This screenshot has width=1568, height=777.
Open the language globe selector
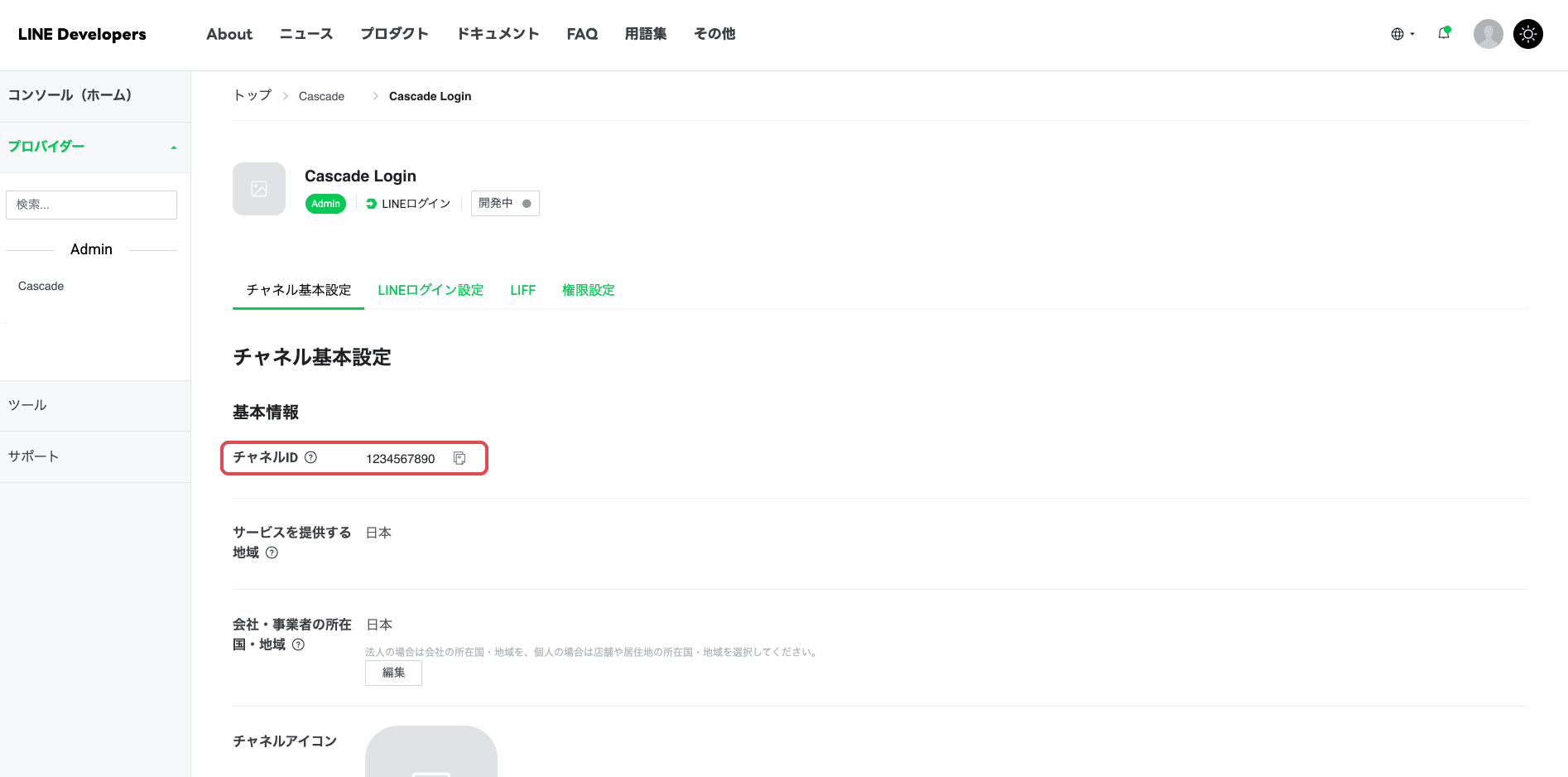1402,34
